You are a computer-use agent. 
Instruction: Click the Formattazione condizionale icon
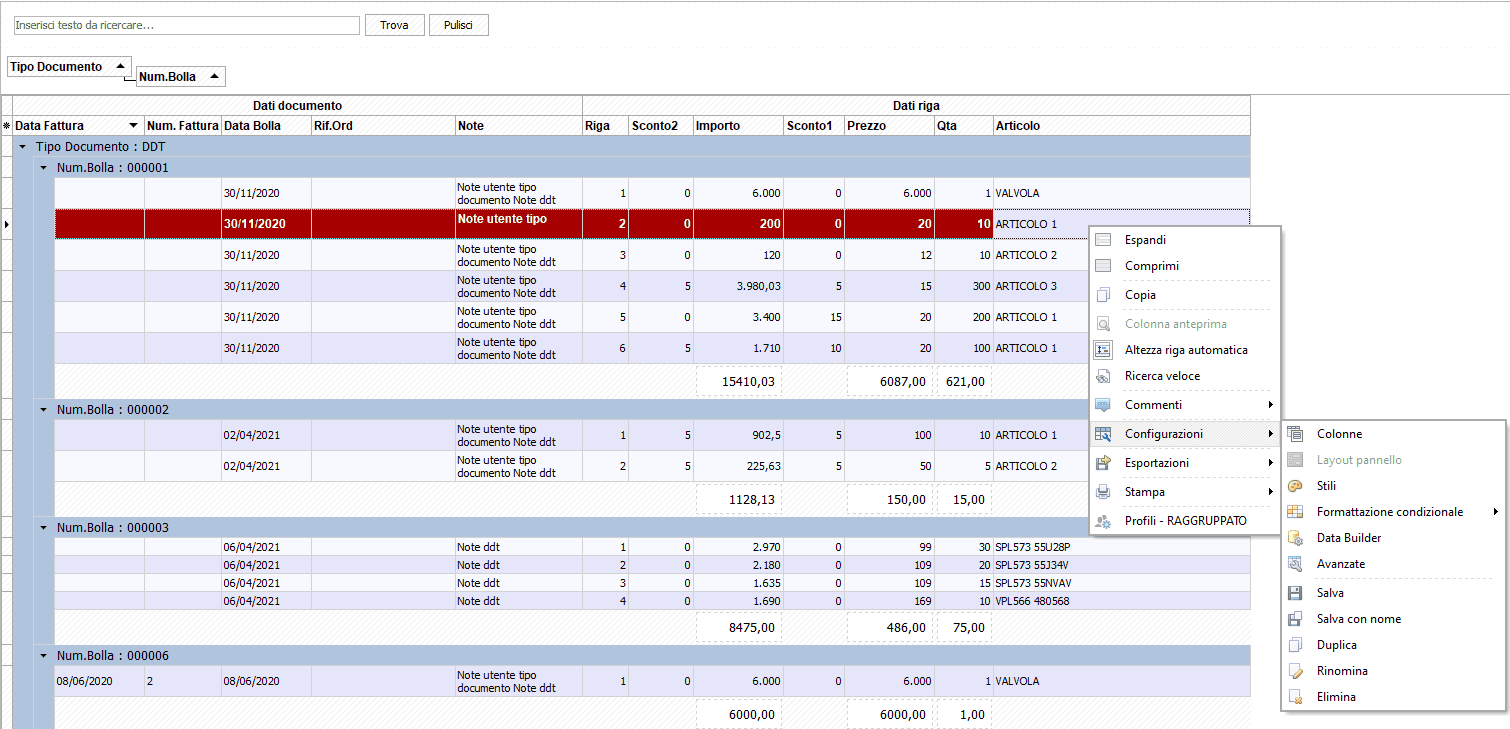(1295, 512)
